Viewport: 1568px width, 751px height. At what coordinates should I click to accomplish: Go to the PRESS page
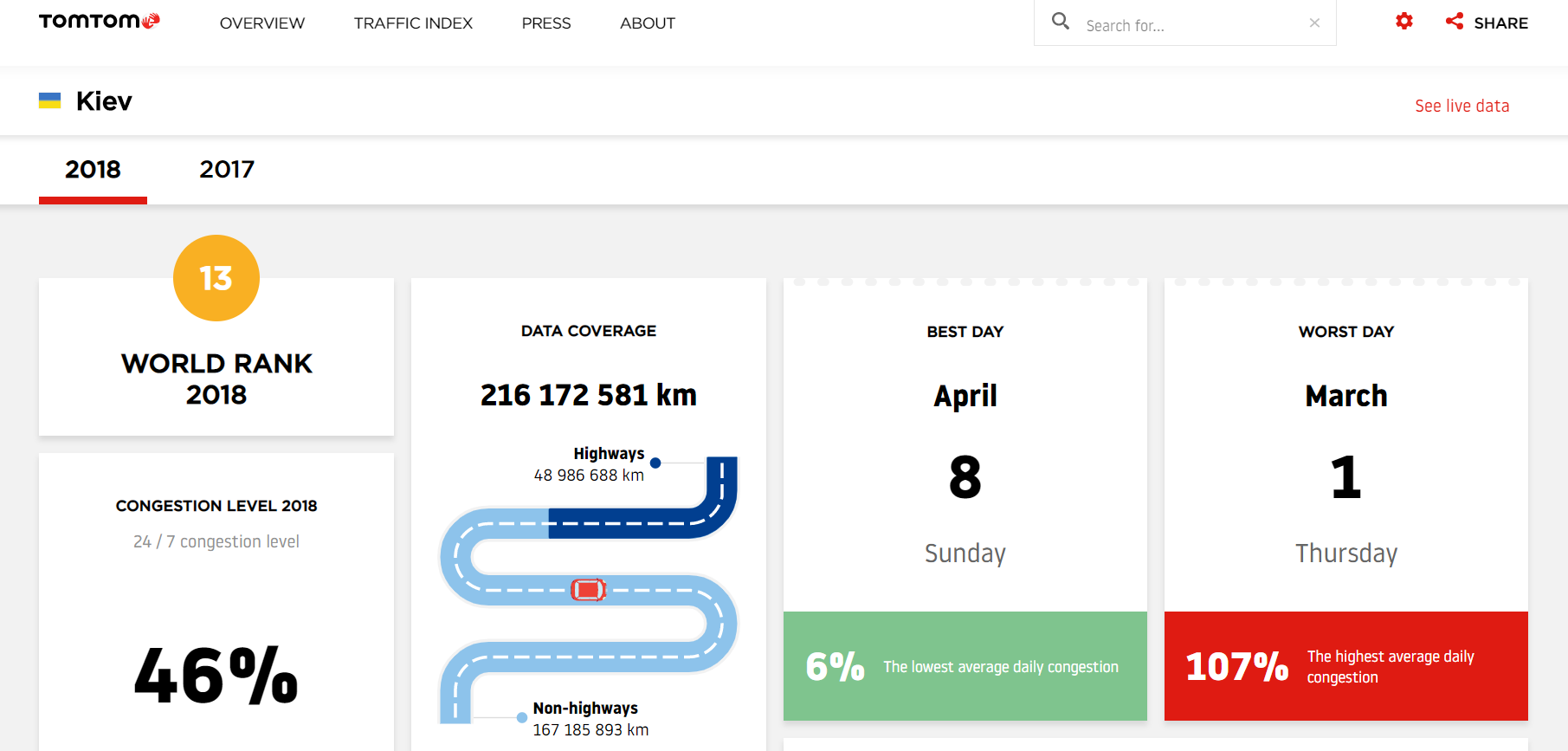[546, 23]
